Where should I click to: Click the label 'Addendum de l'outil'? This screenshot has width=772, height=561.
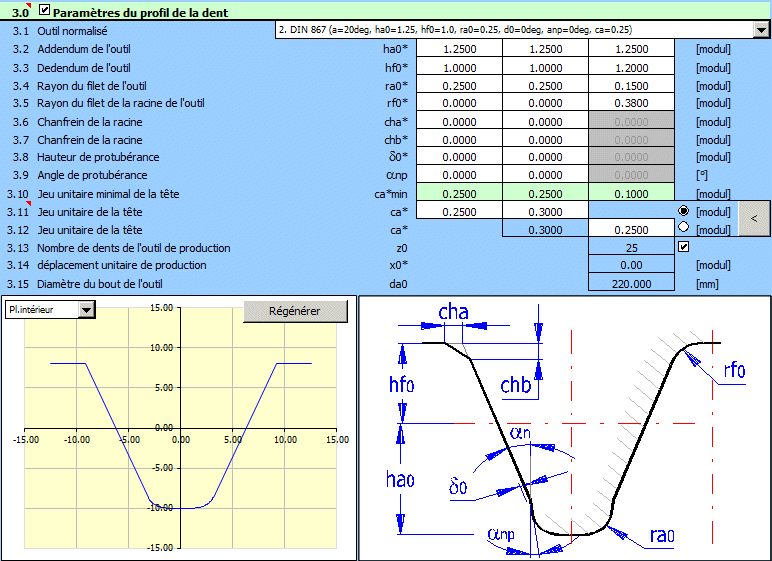click(84, 49)
